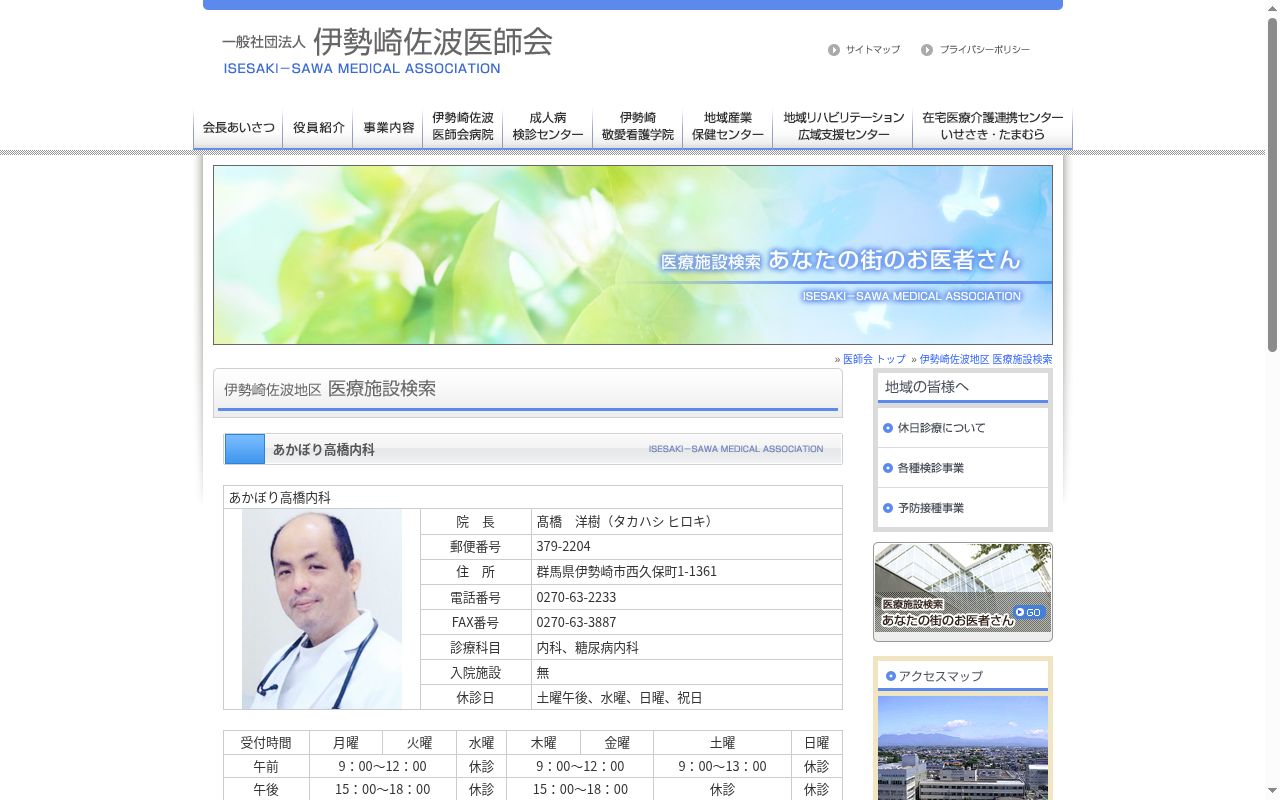Visit the 伊勢崎敬愛看護学院 navigation item

[x=638, y=127]
